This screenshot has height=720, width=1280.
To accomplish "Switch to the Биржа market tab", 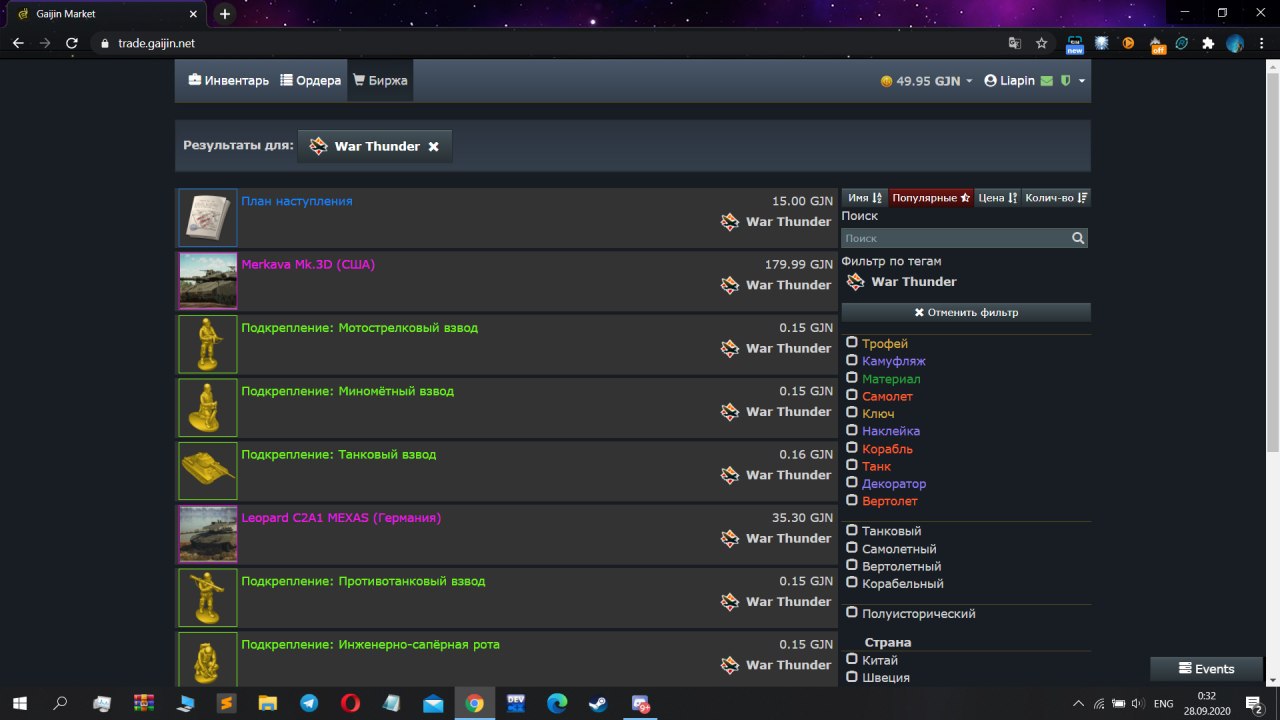I will pyautogui.click(x=380, y=80).
